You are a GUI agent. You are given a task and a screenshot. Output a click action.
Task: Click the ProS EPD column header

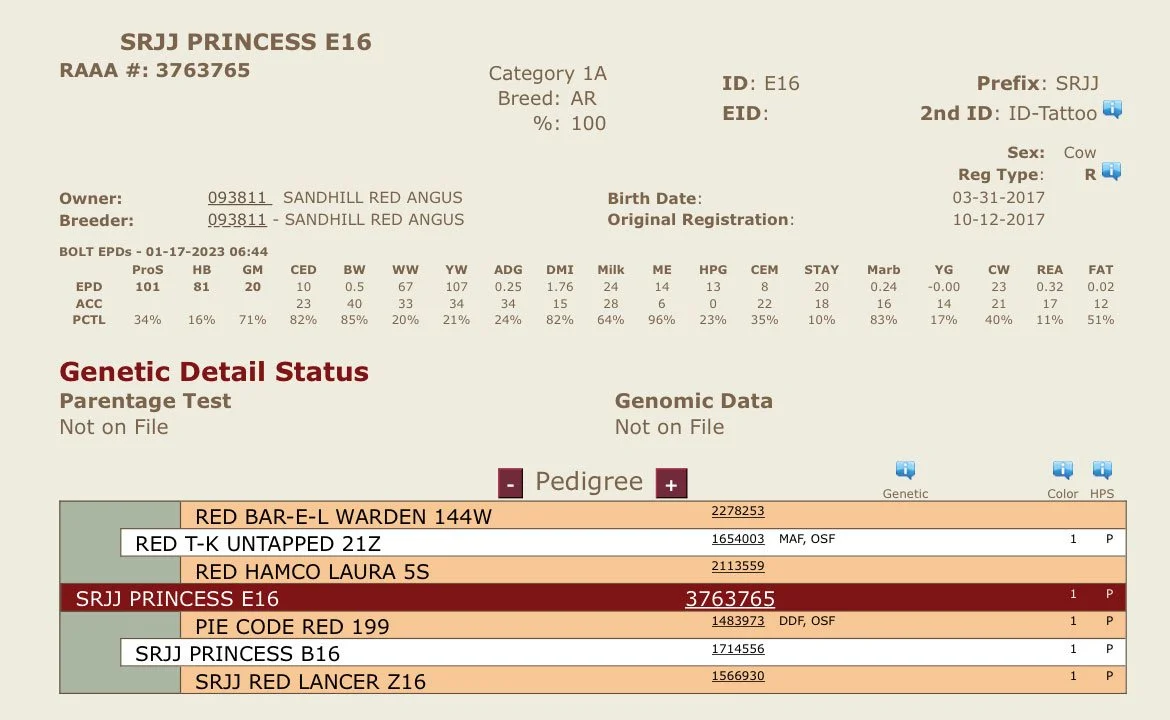pos(148,269)
